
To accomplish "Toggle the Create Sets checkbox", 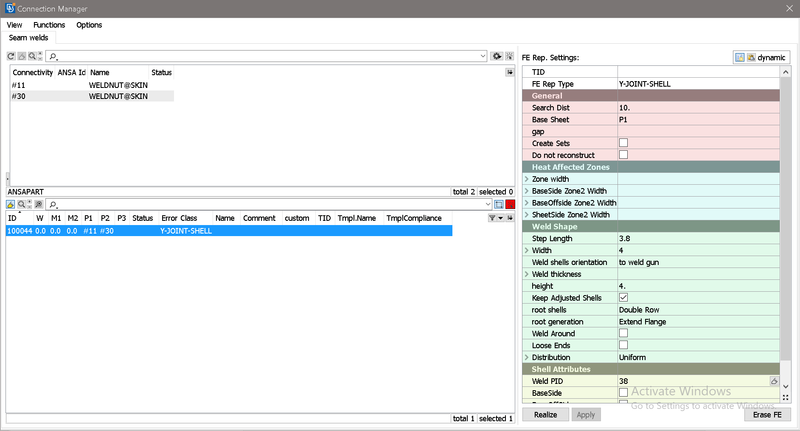I will 623,143.
